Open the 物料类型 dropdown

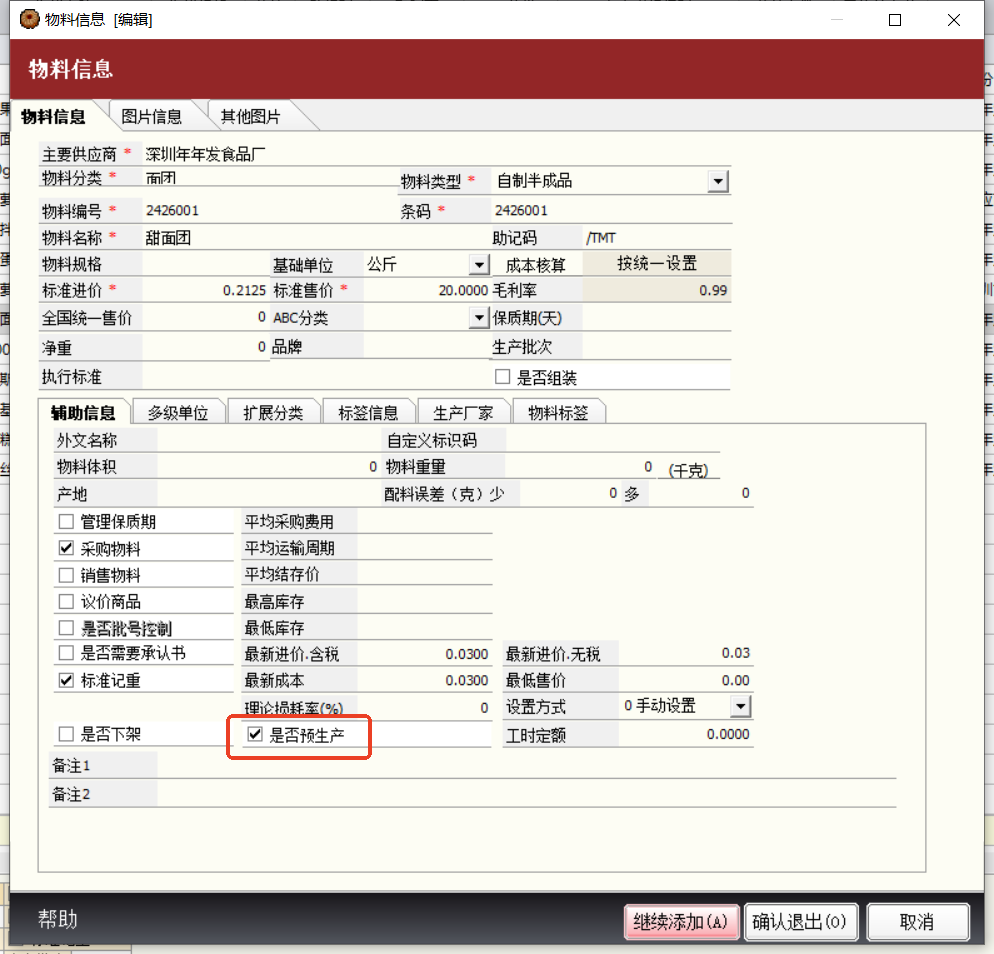718,181
